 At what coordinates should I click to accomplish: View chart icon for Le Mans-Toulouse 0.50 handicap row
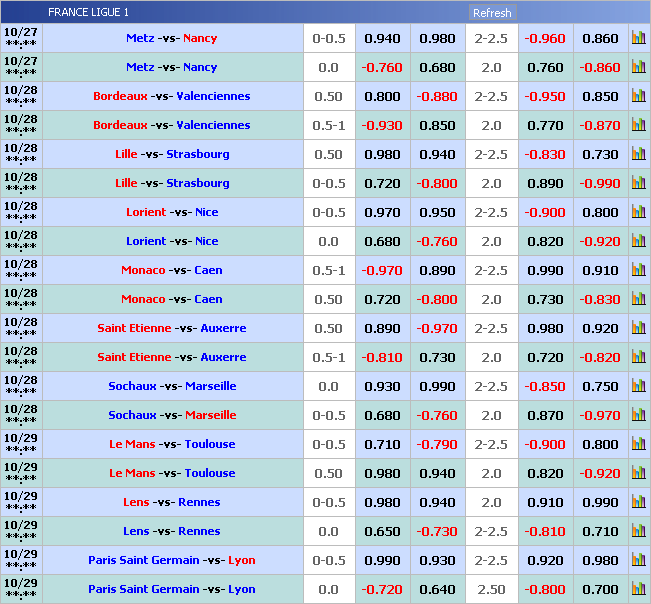[x=638, y=474]
